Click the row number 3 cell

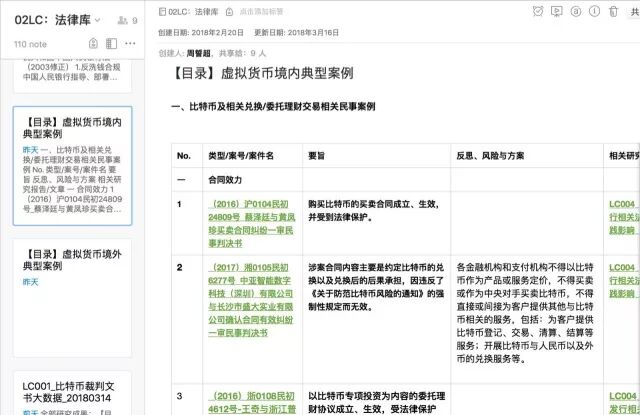pyautogui.click(x=187, y=400)
